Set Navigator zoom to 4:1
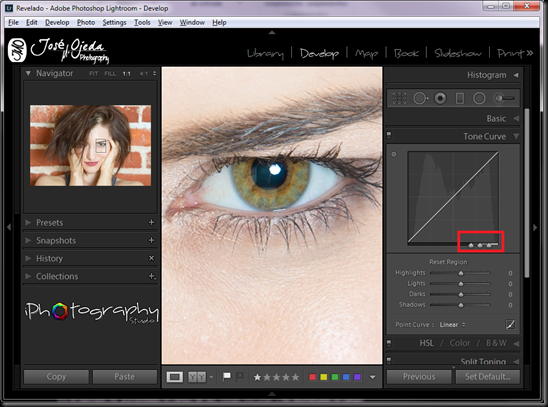This screenshot has height=407, width=548. 144,74
